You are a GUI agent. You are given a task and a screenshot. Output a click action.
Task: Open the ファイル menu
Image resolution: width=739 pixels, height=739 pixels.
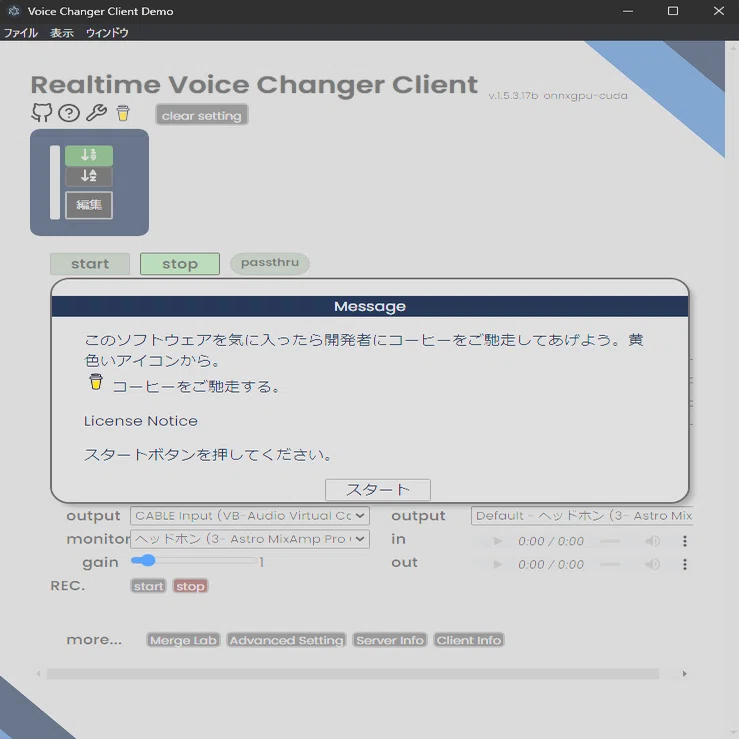tap(21, 33)
